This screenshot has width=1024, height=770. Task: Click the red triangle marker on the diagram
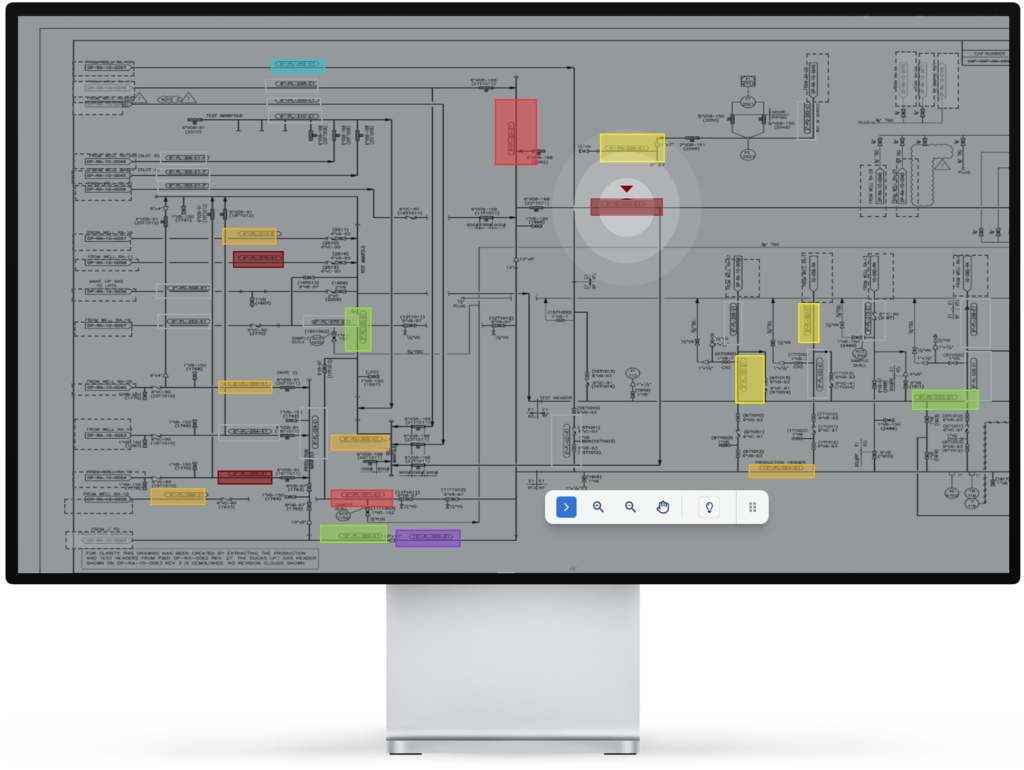pyautogui.click(x=626, y=188)
